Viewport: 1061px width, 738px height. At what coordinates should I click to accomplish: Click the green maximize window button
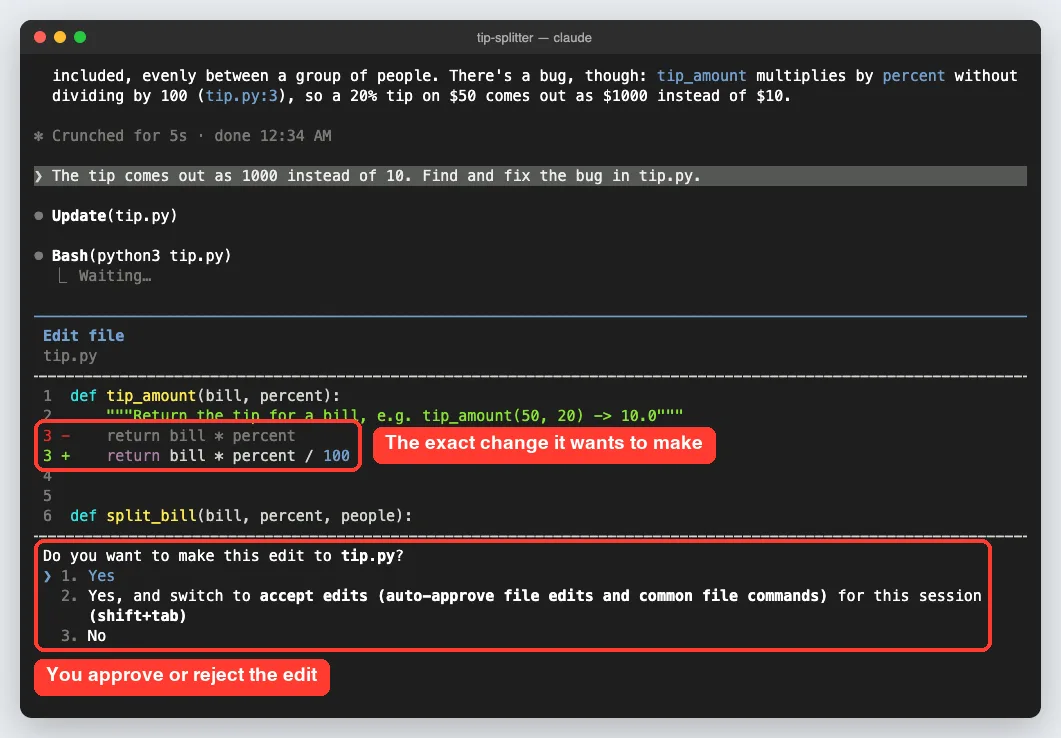[80, 37]
